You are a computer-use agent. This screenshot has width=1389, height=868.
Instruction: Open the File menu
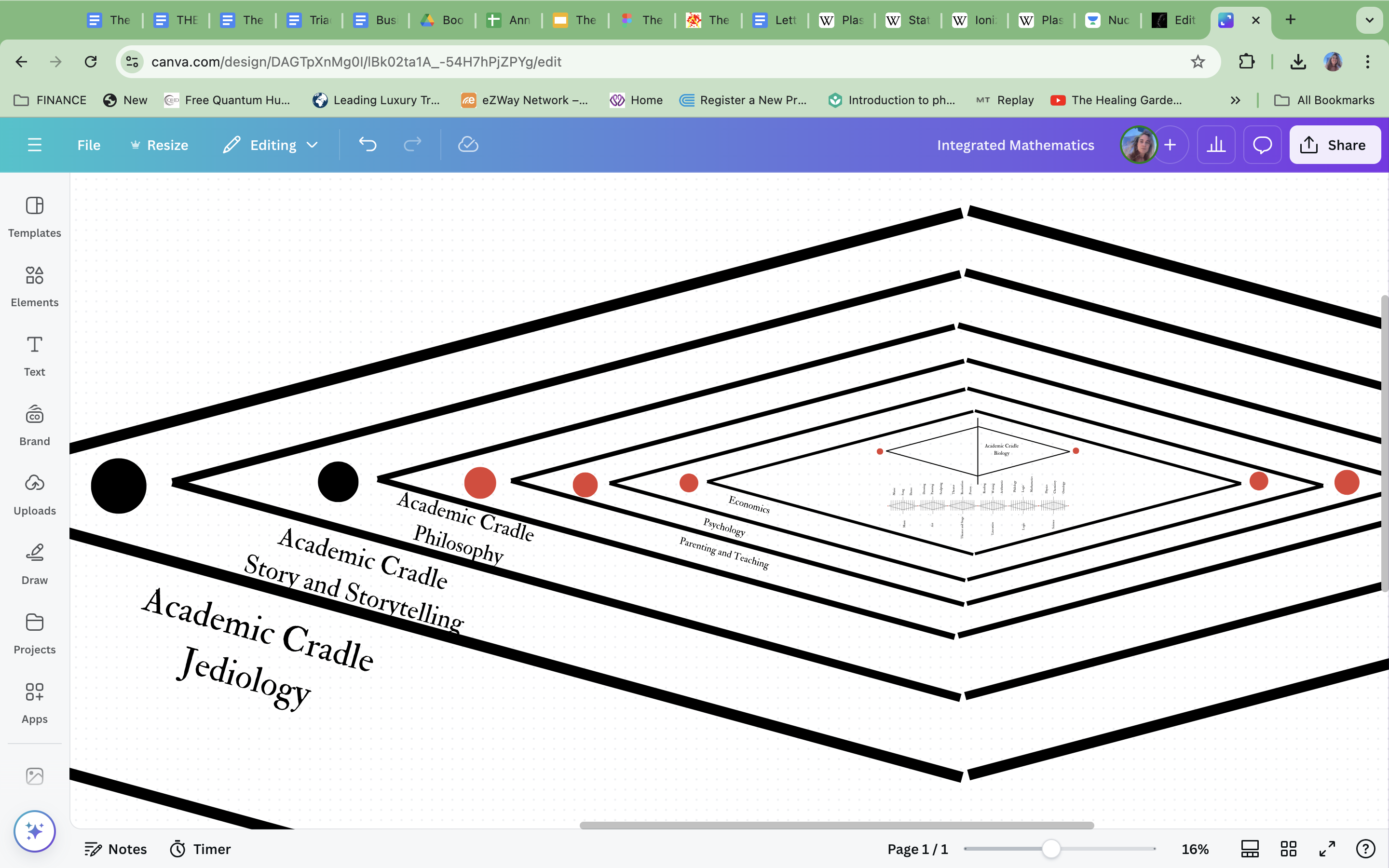point(88,145)
